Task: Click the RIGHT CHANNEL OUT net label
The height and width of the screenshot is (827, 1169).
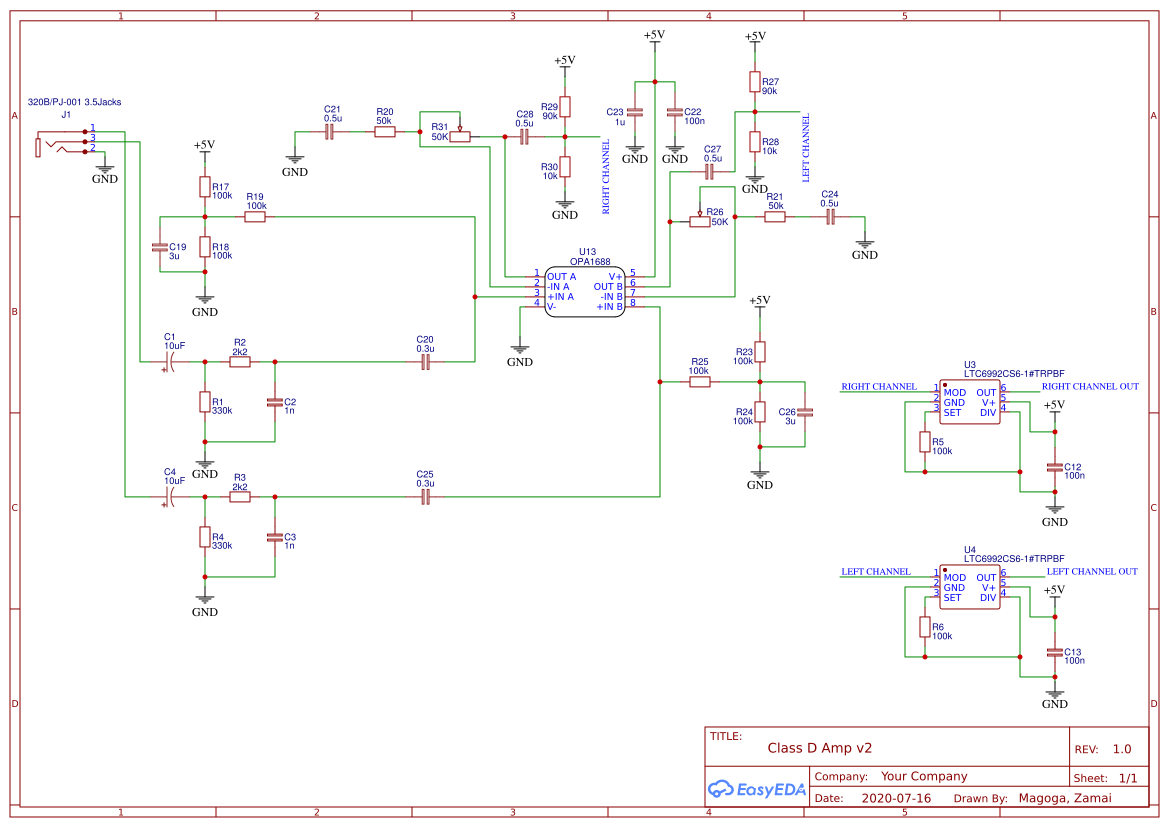Action: click(1091, 386)
